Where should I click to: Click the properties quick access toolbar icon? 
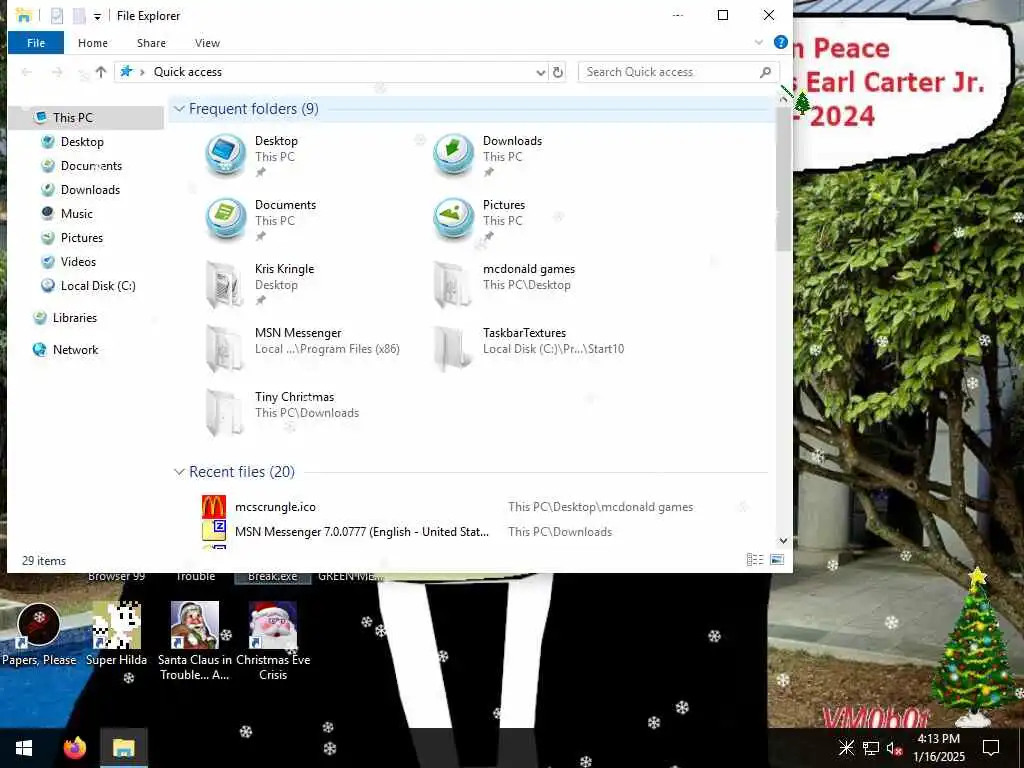click(57, 16)
